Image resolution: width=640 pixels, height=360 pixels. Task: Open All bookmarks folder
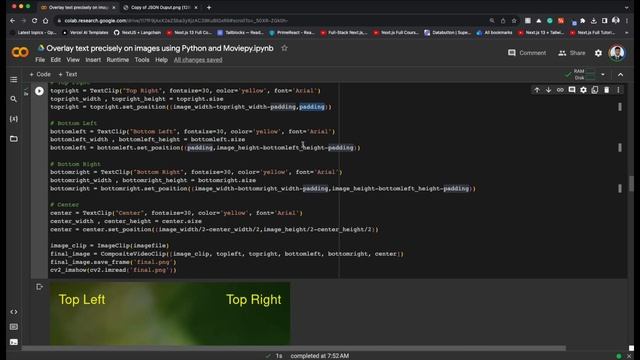click(x=494, y=33)
